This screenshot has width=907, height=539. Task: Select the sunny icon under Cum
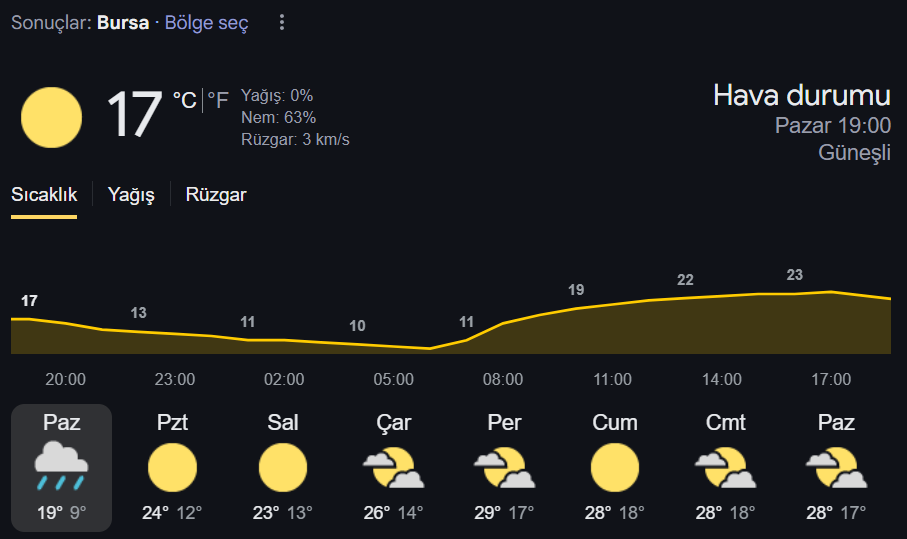[615, 467]
